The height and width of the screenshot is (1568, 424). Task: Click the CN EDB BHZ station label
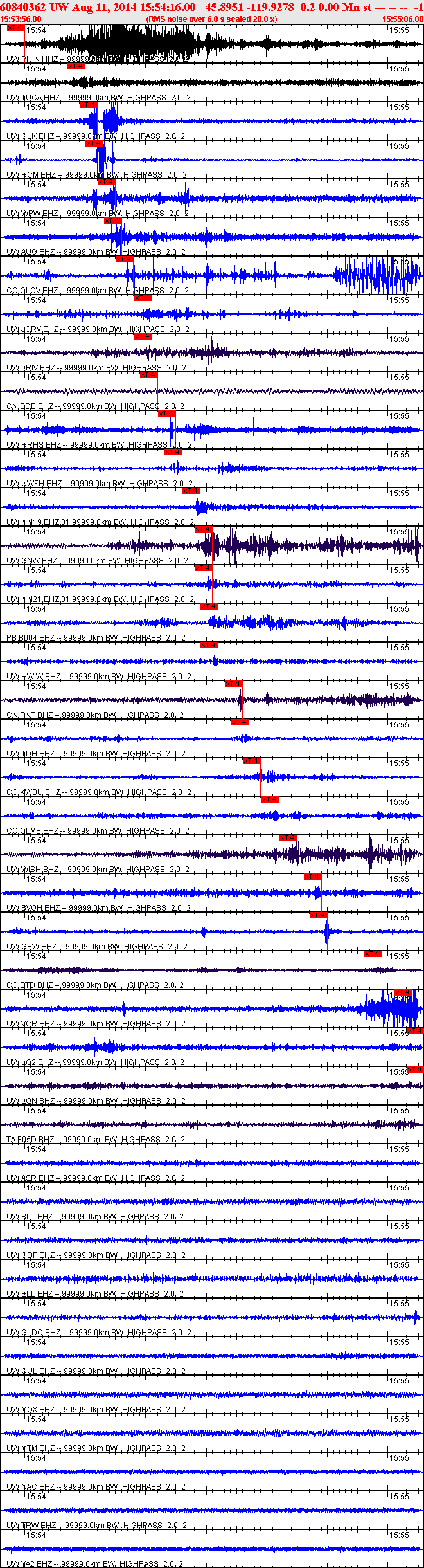(x=95, y=406)
